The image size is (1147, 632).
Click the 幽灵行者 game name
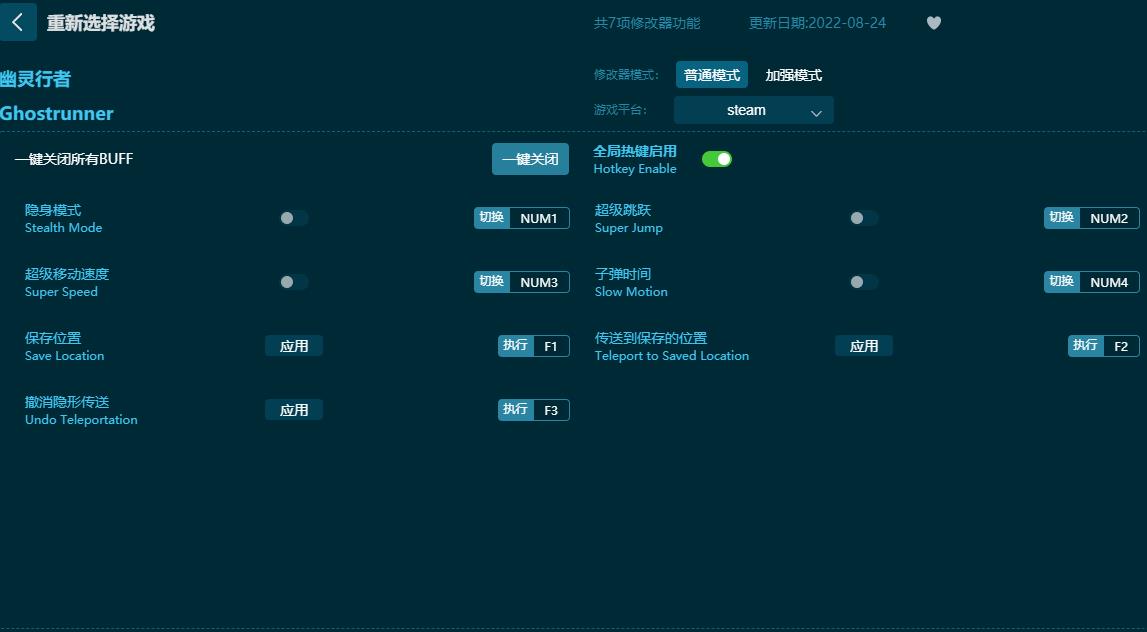[x=35, y=78]
